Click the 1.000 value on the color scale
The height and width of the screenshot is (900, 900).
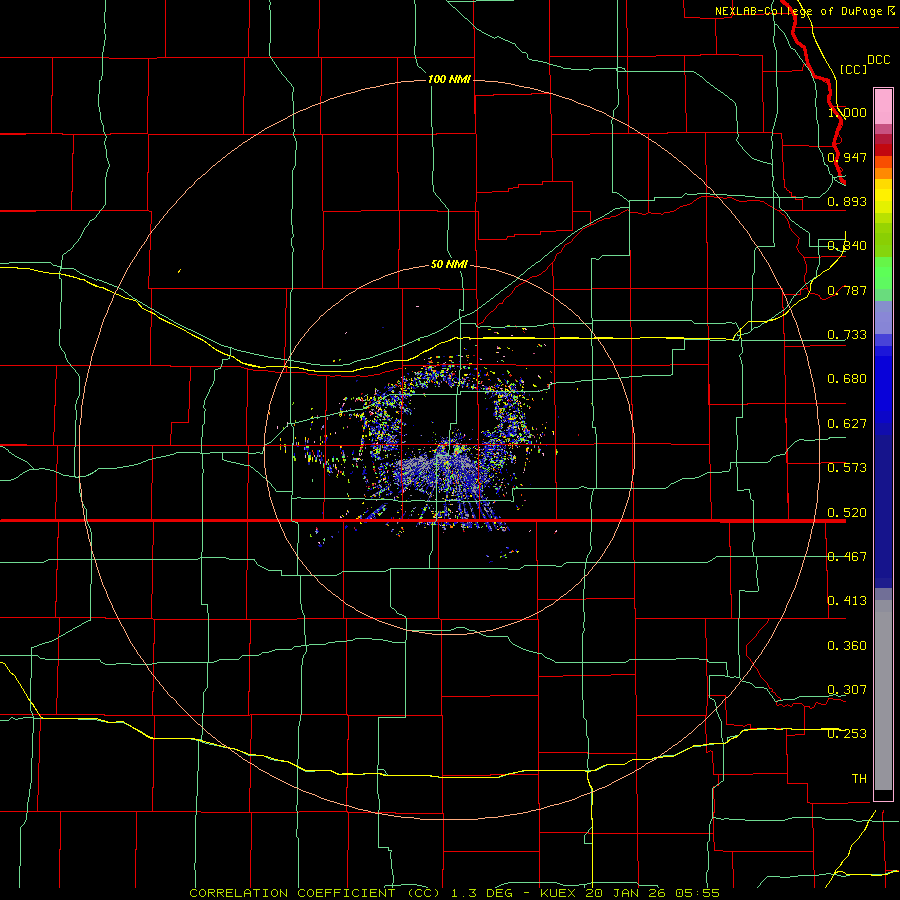pos(847,112)
